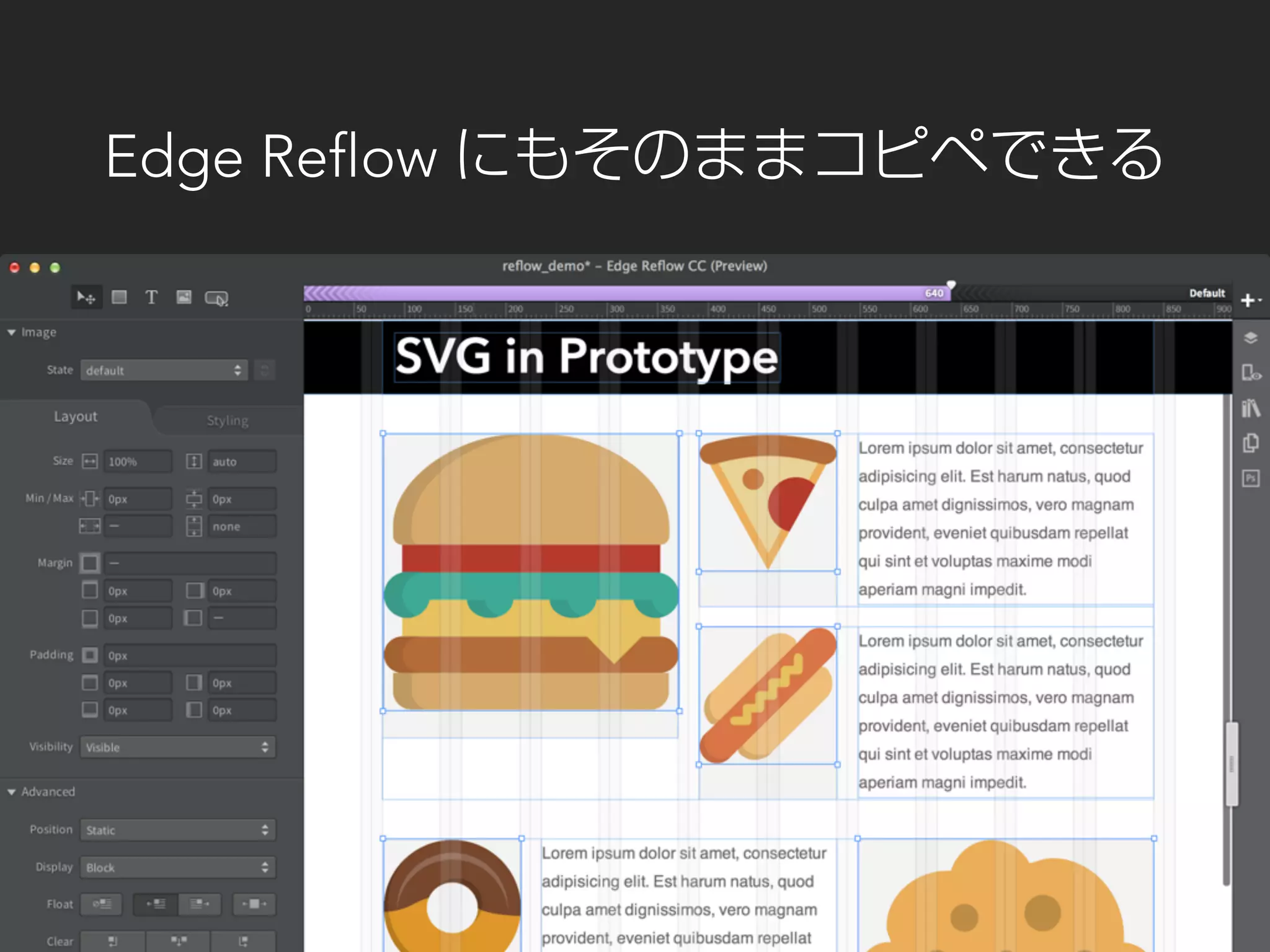Select the hamburger image
Viewport: 1270px width, 952px height.
(531, 572)
